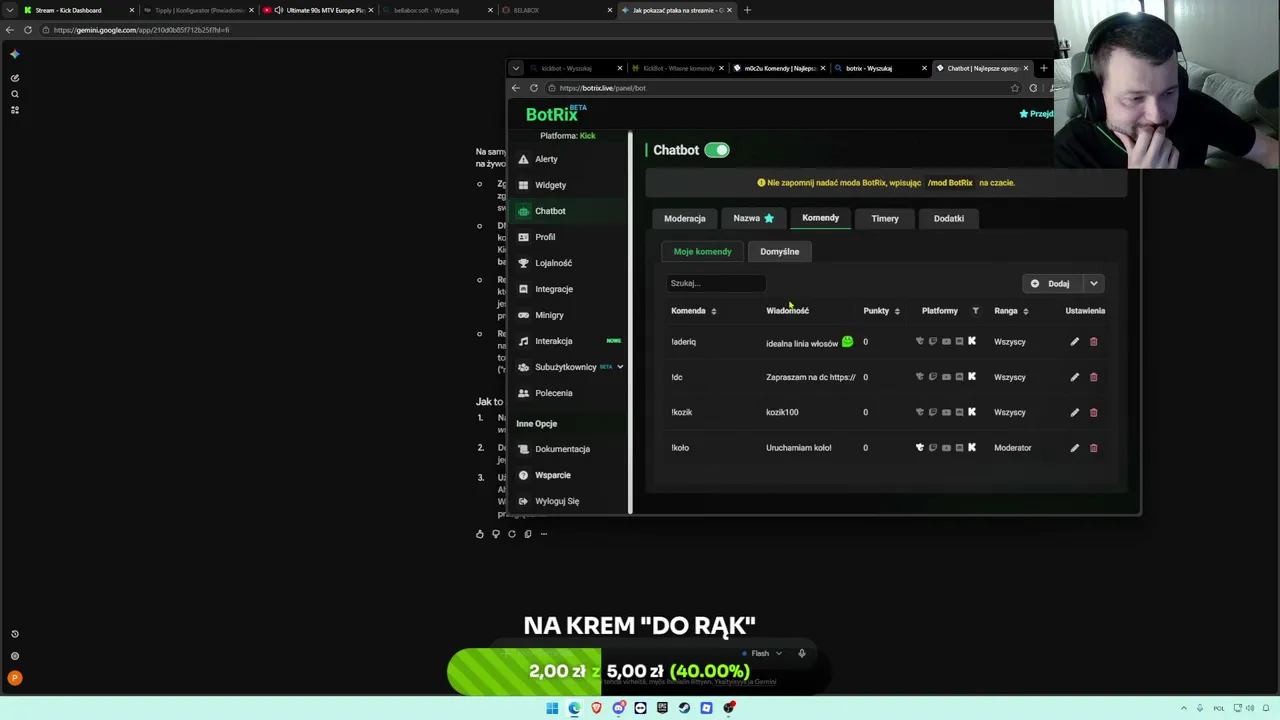Select the Domyślne sub-tab
Image resolution: width=1280 pixels, height=720 pixels.
coord(780,252)
